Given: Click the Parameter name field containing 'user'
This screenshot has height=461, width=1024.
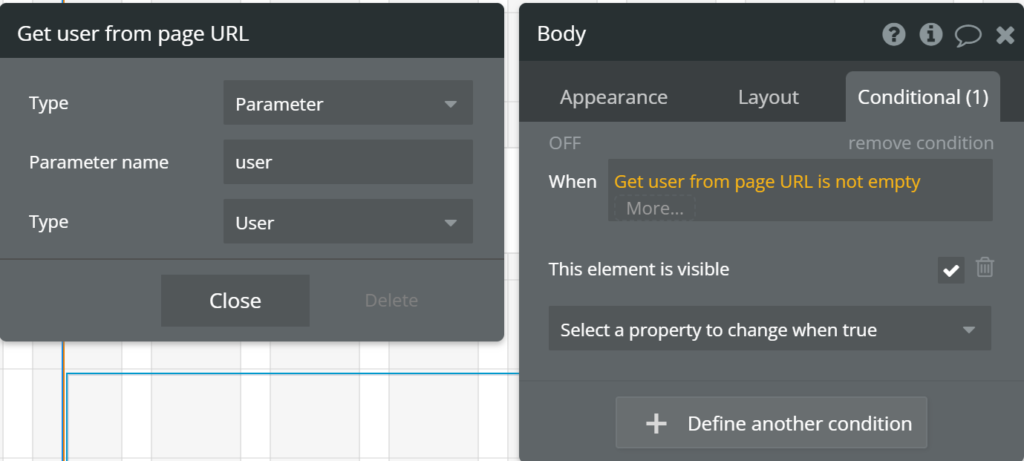Looking at the screenshot, I should [x=348, y=162].
